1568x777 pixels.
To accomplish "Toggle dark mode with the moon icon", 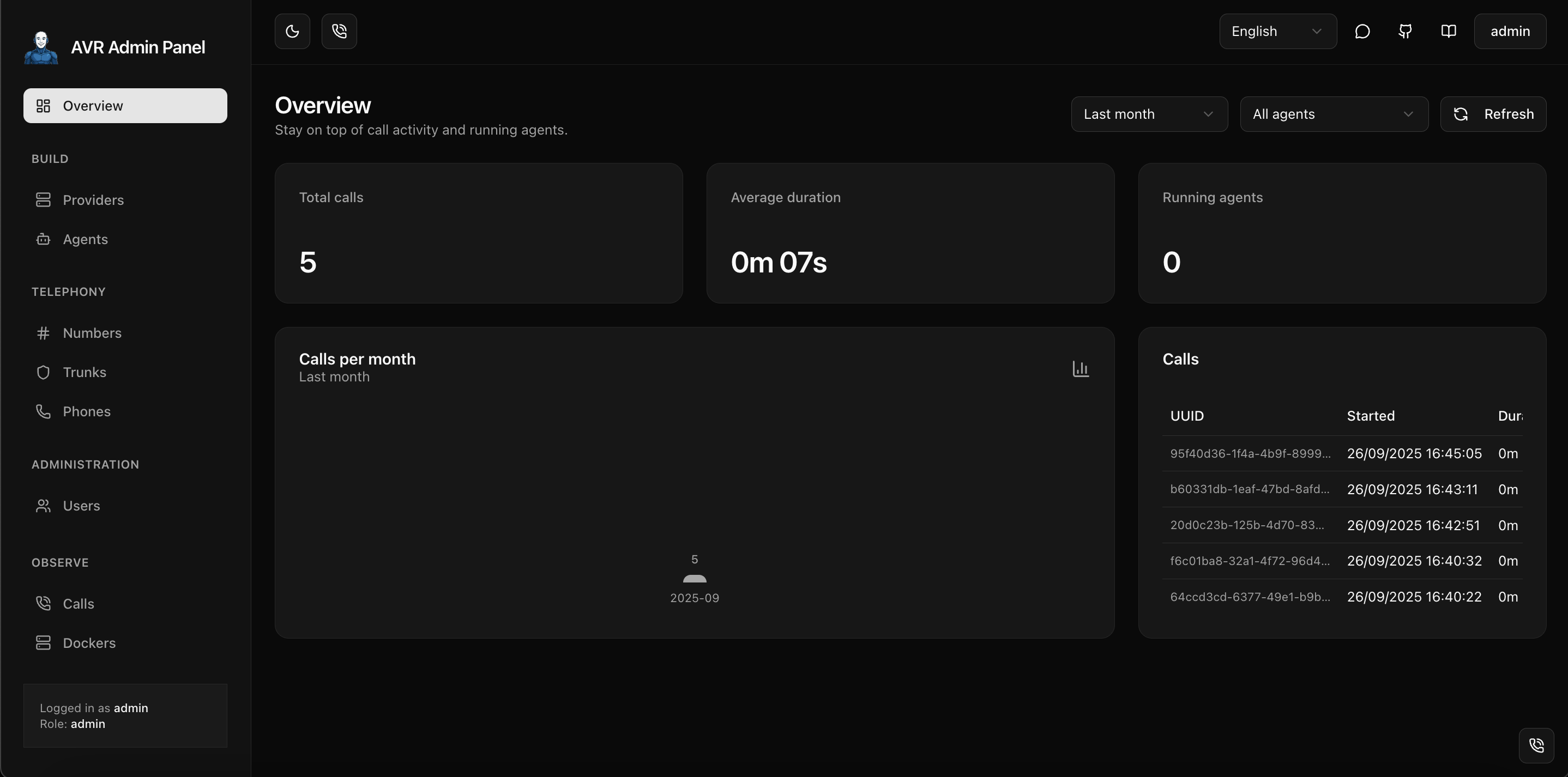I will 292,31.
